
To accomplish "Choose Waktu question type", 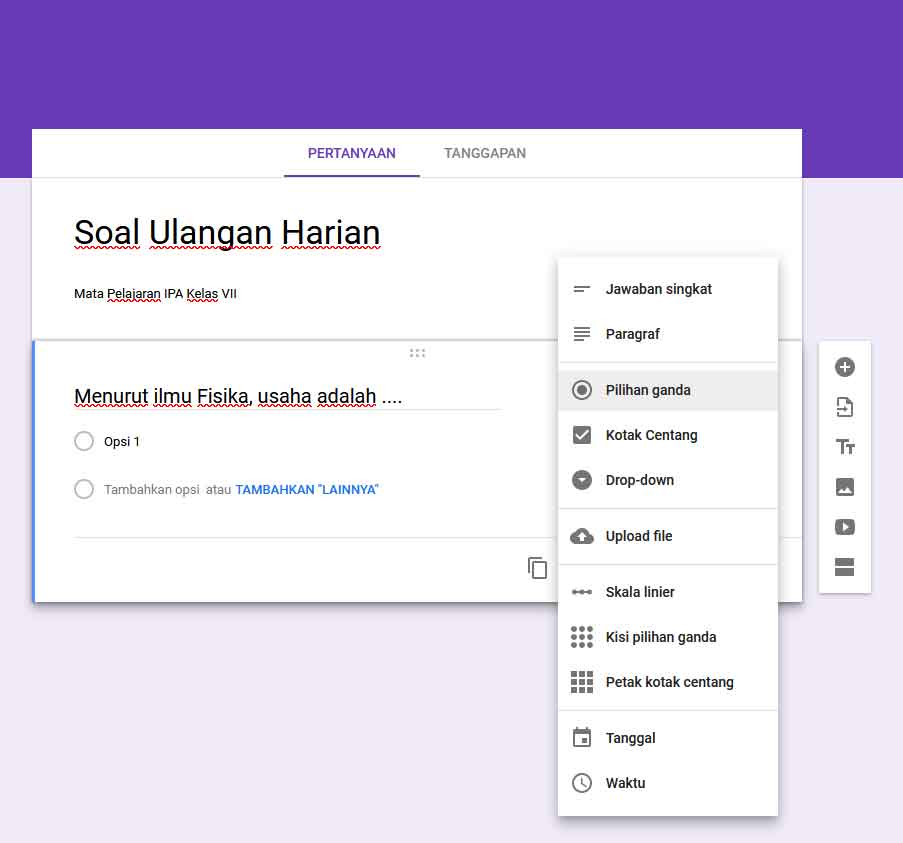I will [667, 783].
